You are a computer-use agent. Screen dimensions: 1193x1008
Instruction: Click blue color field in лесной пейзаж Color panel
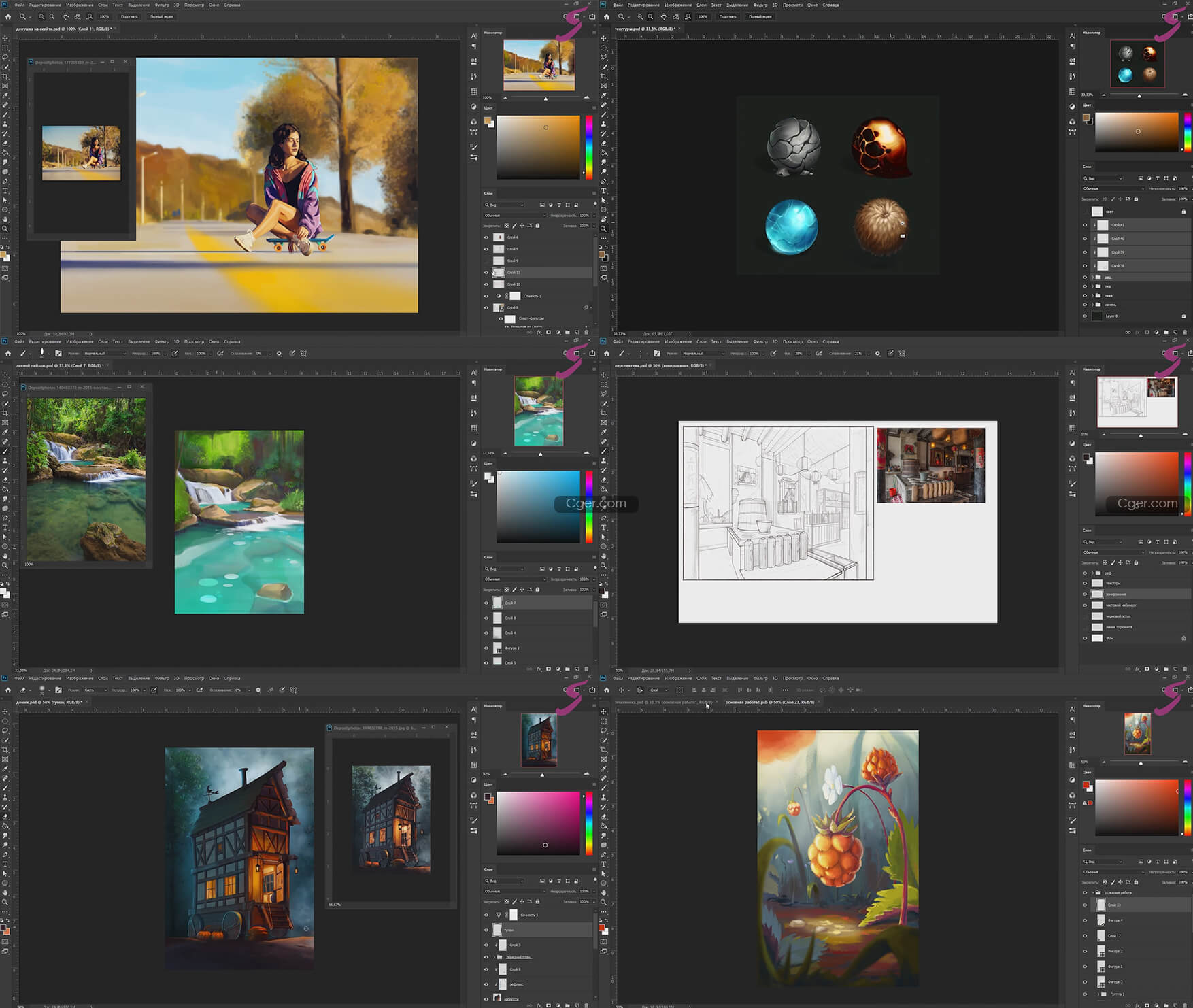pyautogui.click(x=538, y=507)
